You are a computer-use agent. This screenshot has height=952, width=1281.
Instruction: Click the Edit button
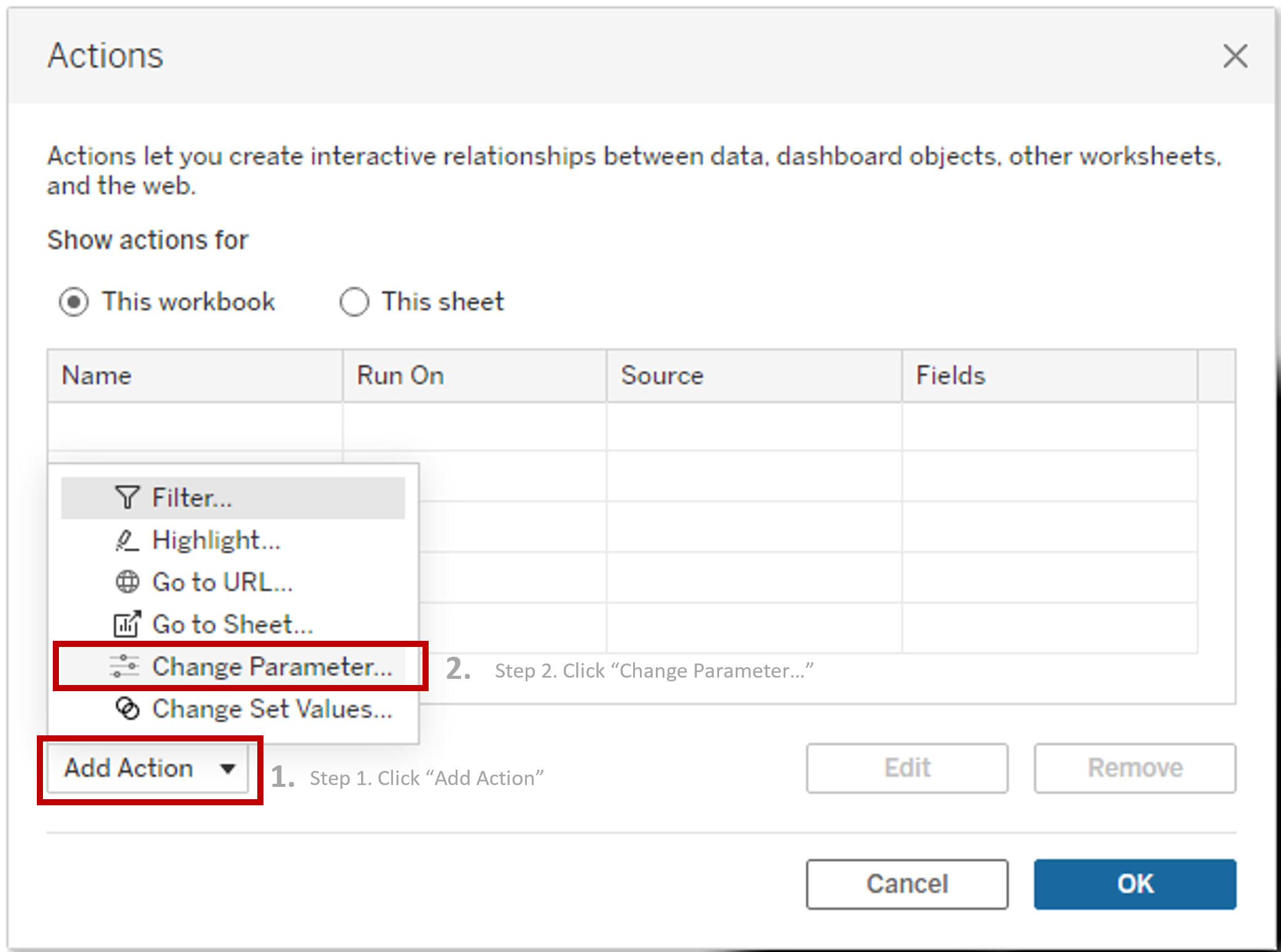tap(906, 768)
